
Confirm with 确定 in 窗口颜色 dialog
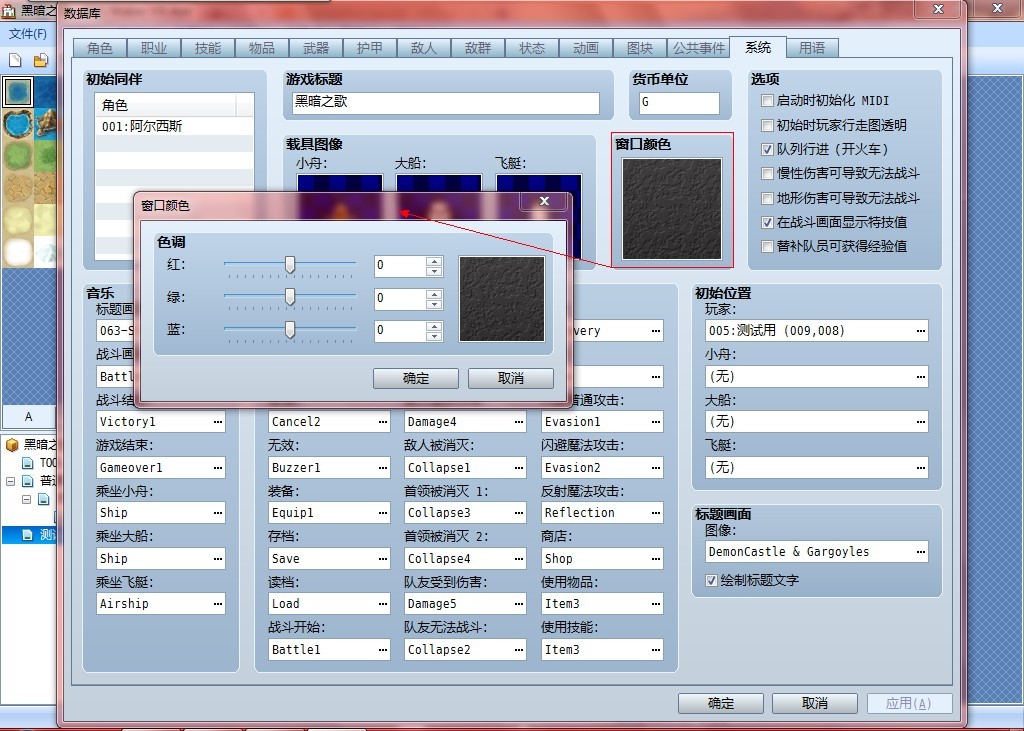click(x=415, y=378)
